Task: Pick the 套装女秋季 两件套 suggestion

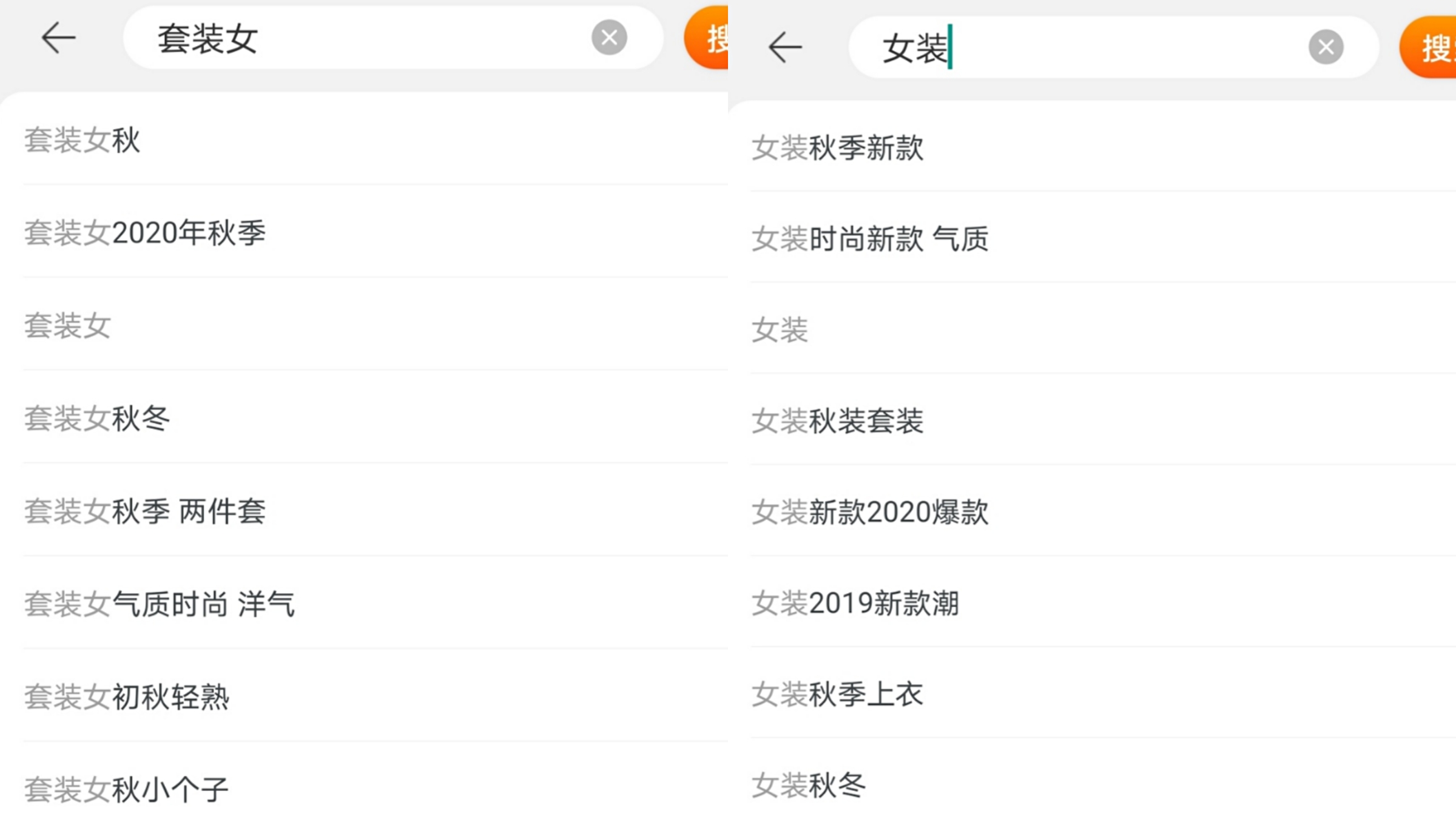Action: [x=145, y=511]
